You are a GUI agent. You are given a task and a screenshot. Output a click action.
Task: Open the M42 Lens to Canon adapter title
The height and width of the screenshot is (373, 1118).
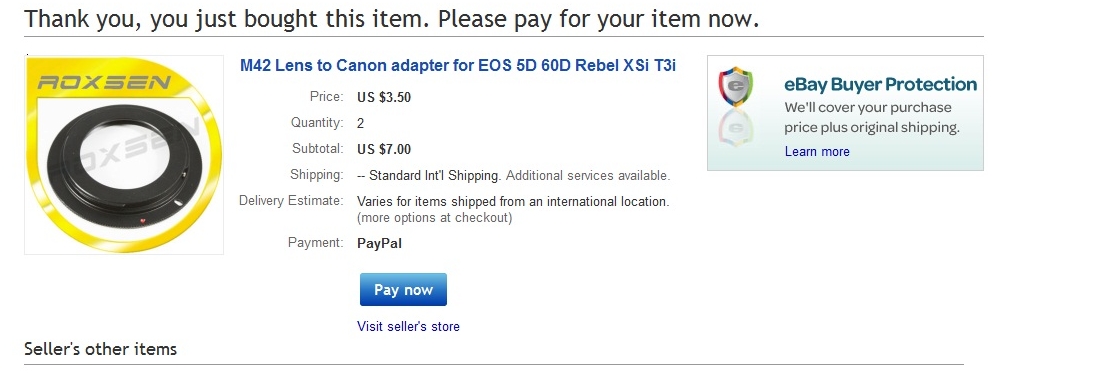(458, 66)
